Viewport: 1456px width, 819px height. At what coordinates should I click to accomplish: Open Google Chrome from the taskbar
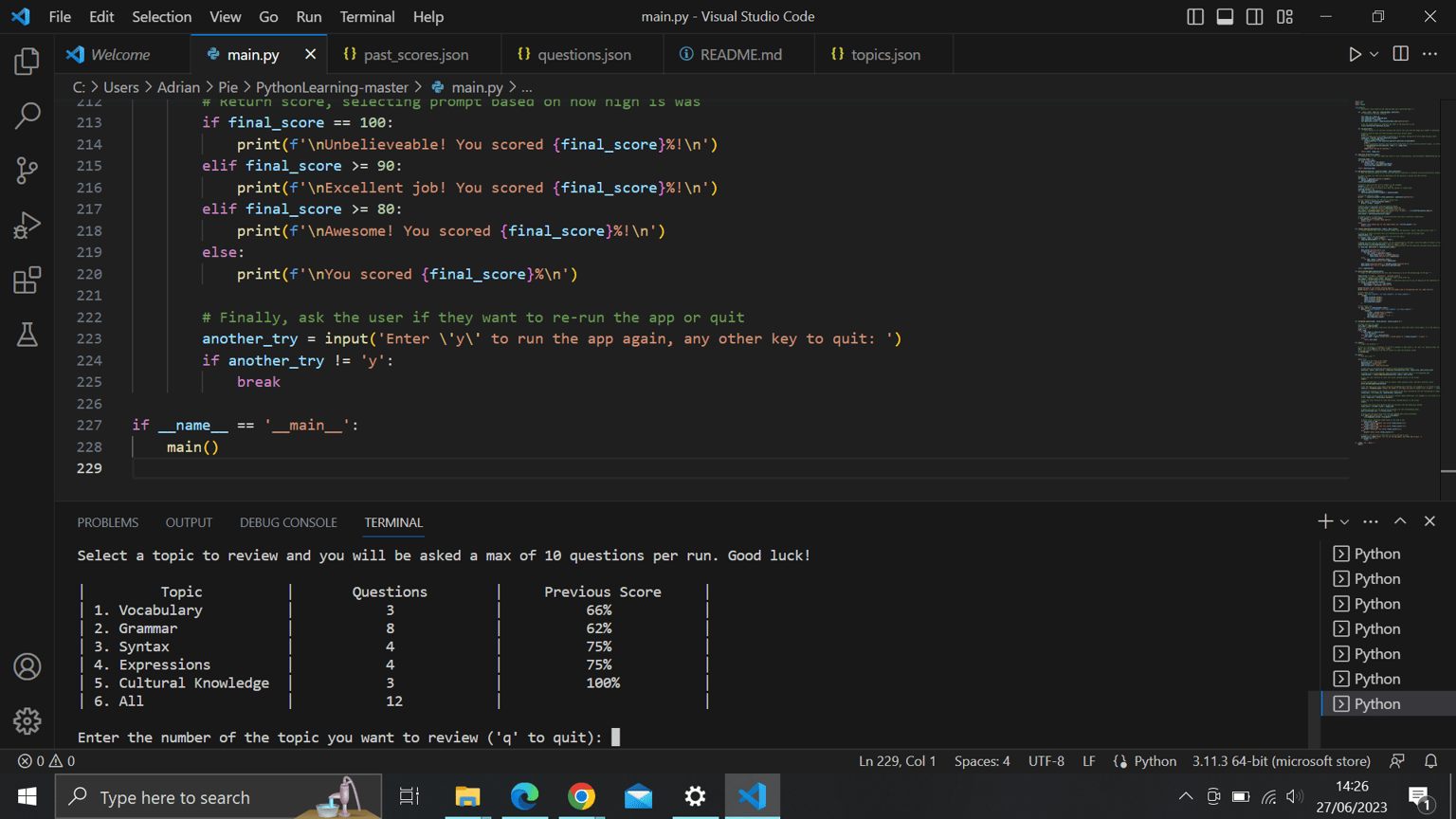pyautogui.click(x=581, y=796)
